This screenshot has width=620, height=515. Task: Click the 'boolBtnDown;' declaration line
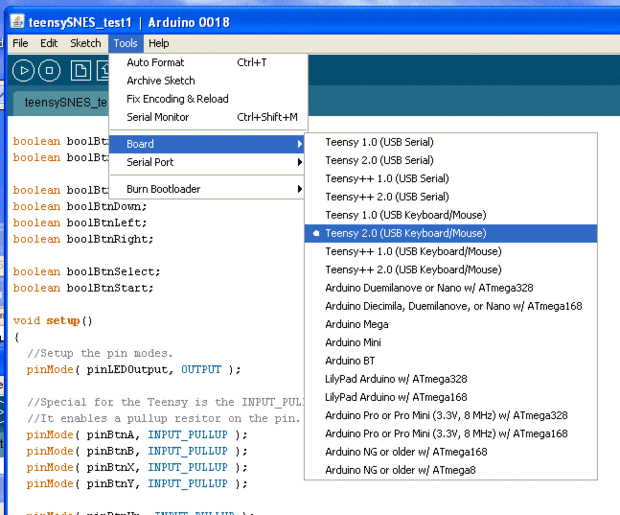pos(80,206)
